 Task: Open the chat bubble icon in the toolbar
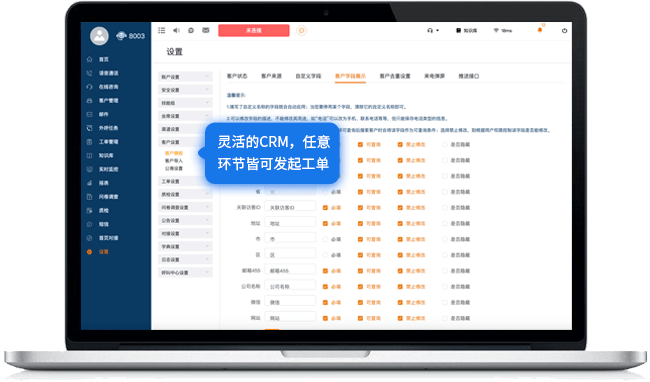click(x=191, y=30)
